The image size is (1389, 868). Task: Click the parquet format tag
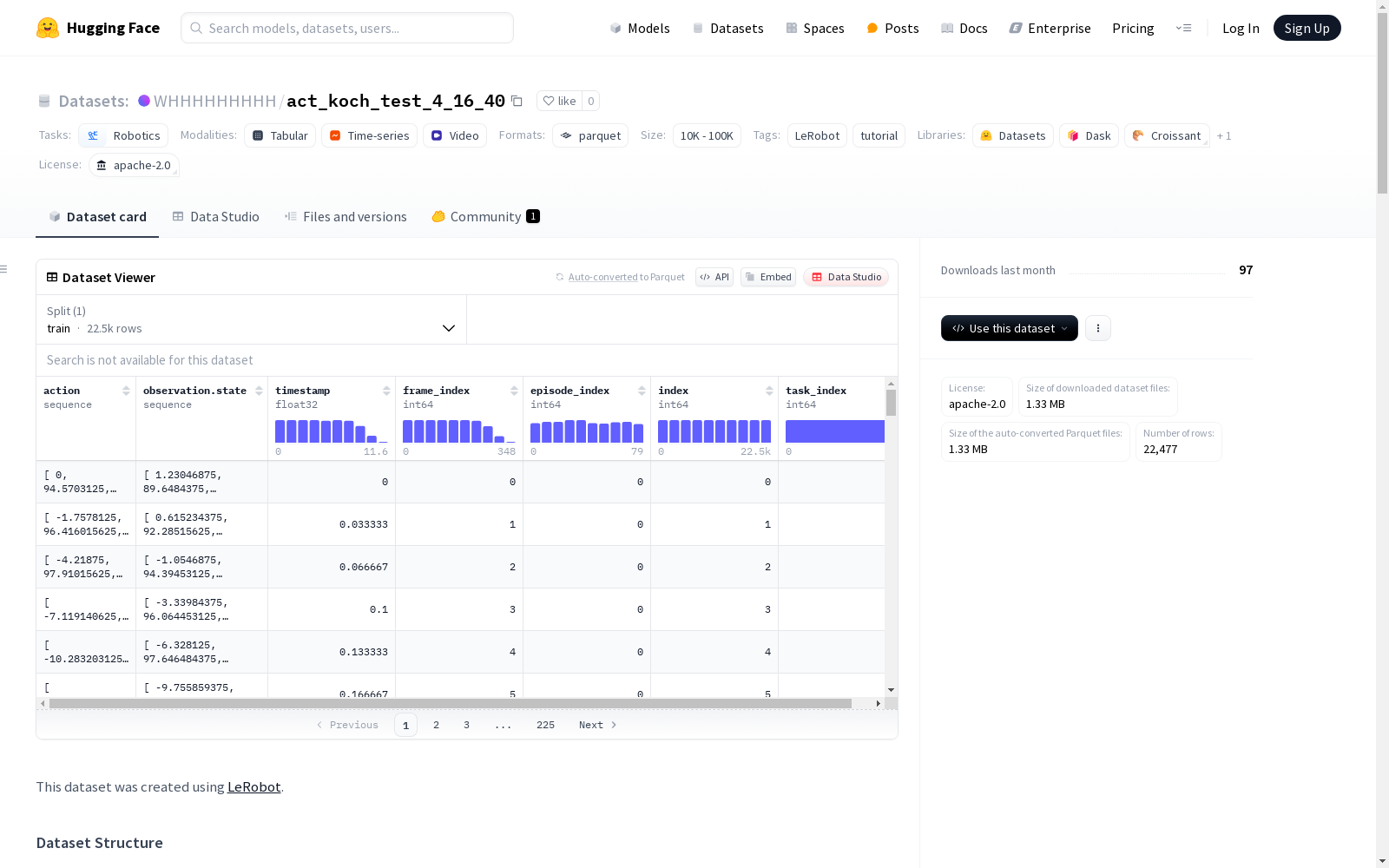point(590,135)
